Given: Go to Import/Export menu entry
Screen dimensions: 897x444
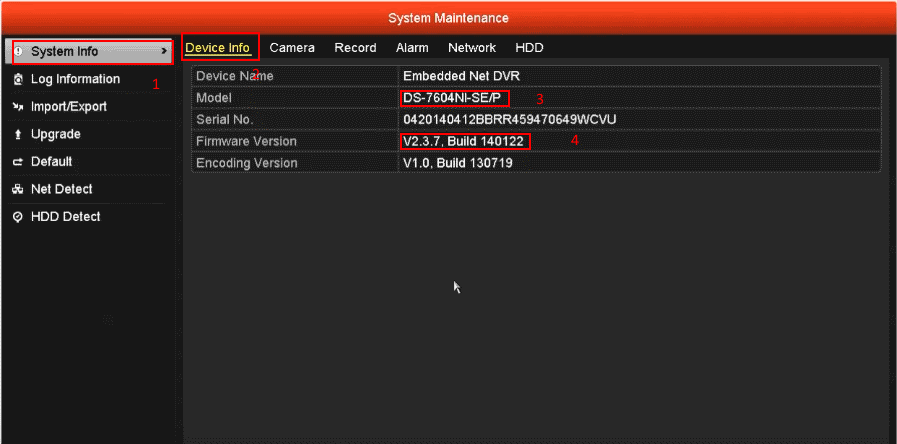Looking at the screenshot, I should (x=69, y=106).
